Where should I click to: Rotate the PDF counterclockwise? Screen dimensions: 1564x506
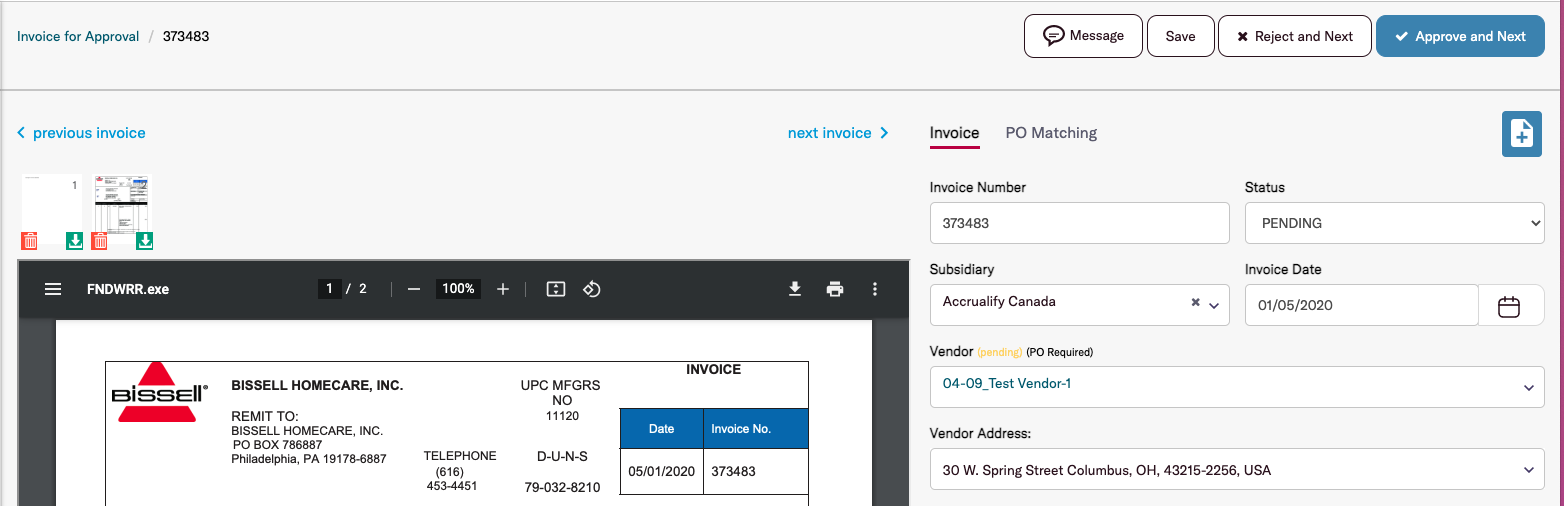tap(591, 289)
